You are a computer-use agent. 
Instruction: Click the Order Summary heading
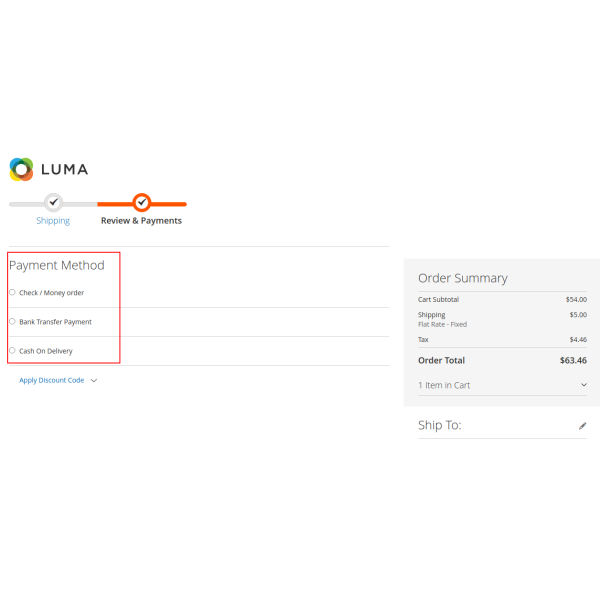click(x=462, y=278)
